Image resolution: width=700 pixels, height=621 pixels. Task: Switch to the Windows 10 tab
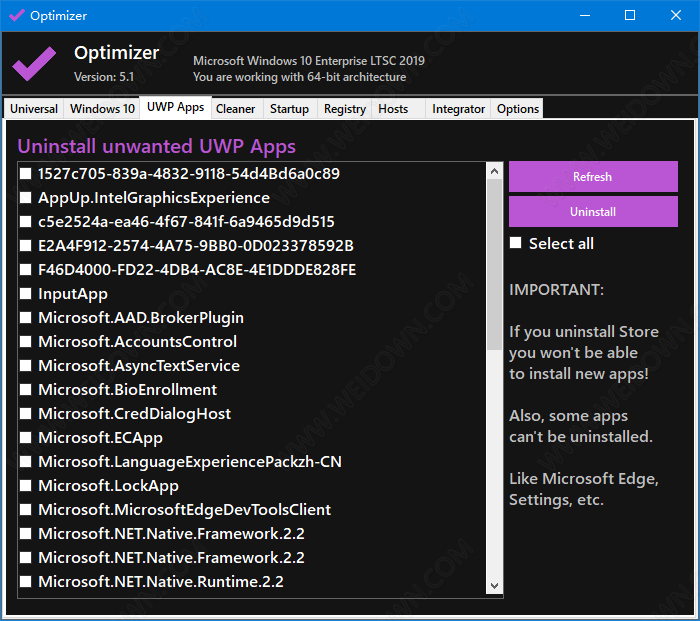tap(102, 109)
